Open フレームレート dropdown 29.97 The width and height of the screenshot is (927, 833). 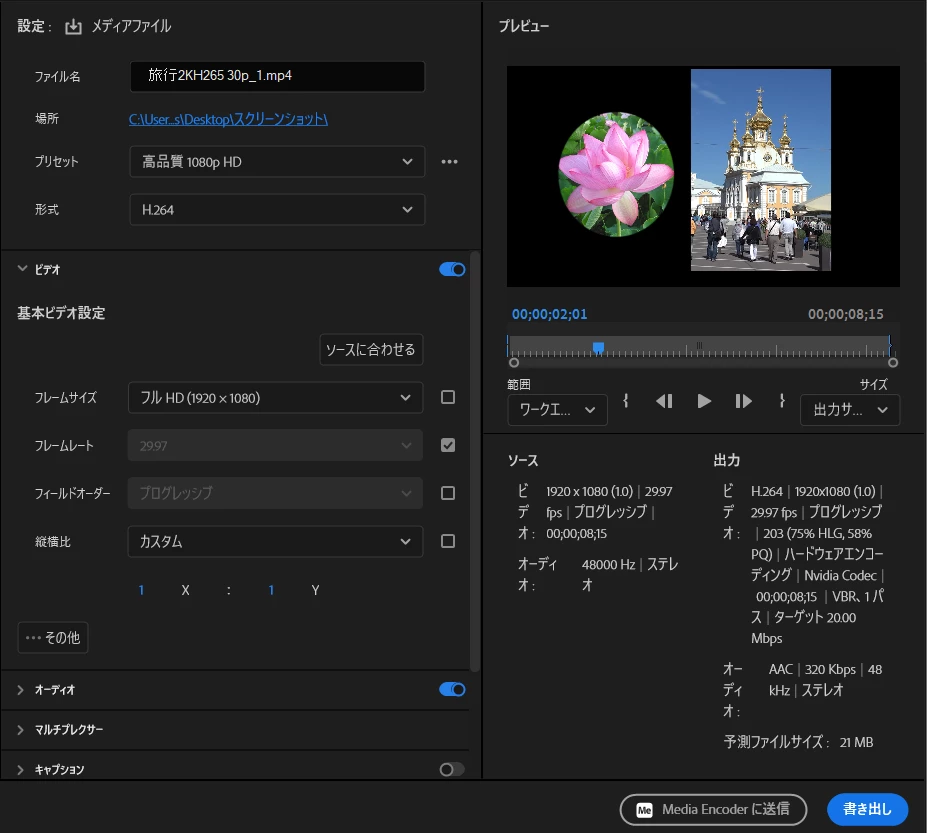(x=275, y=445)
